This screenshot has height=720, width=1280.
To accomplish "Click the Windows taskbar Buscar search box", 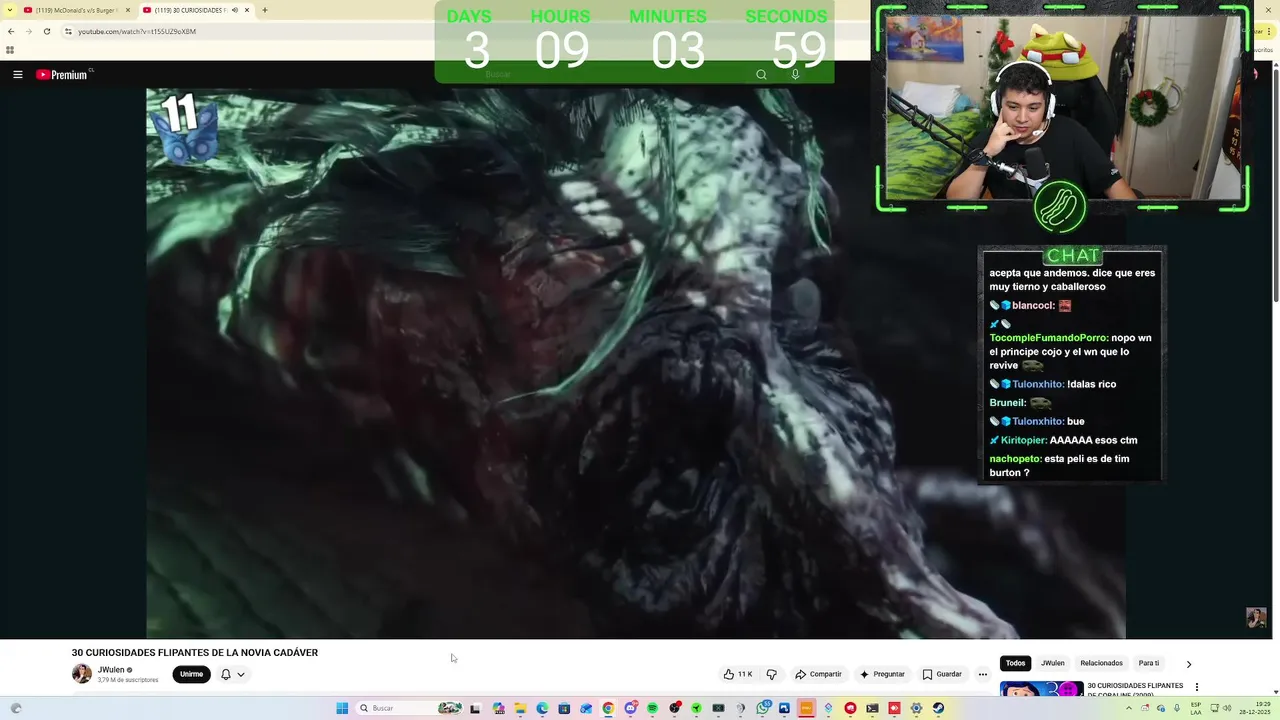I will pos(410,708).
